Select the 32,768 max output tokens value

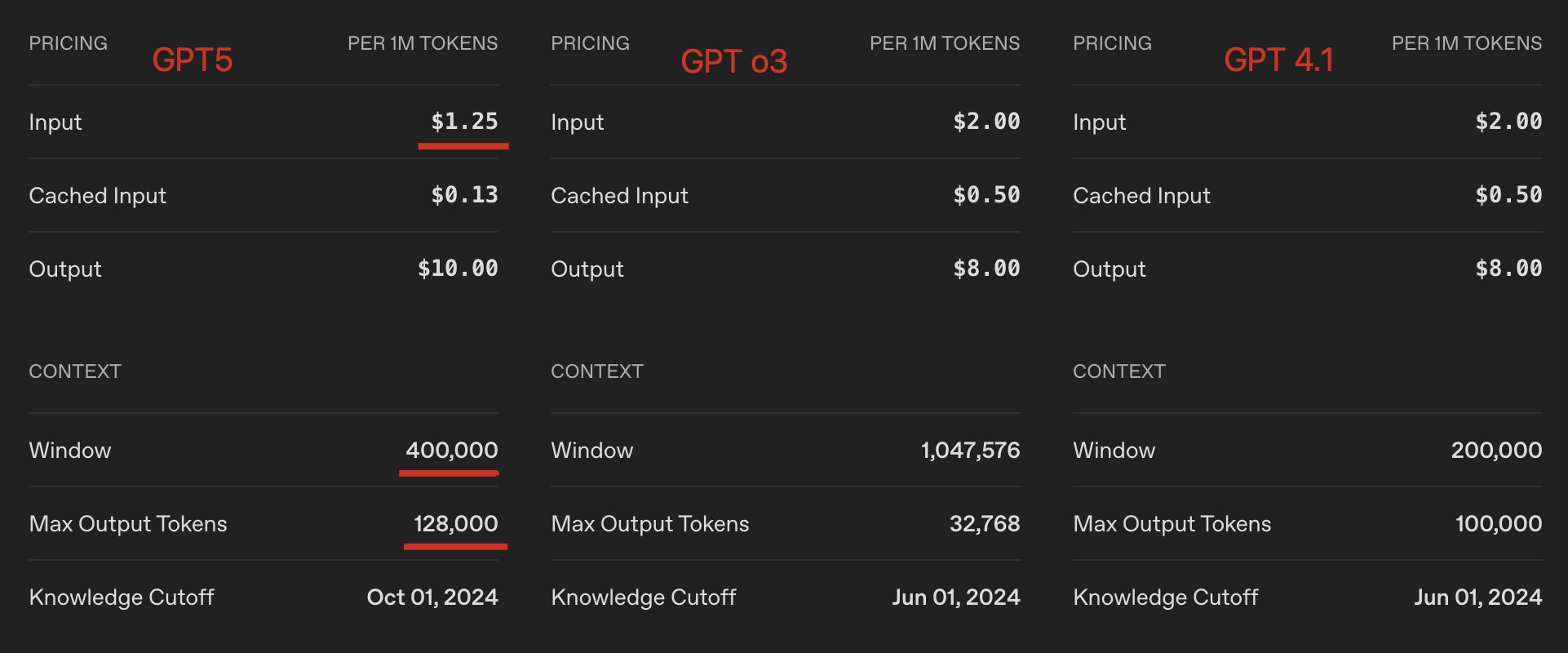pyautogui.click(x=985, y=523)
